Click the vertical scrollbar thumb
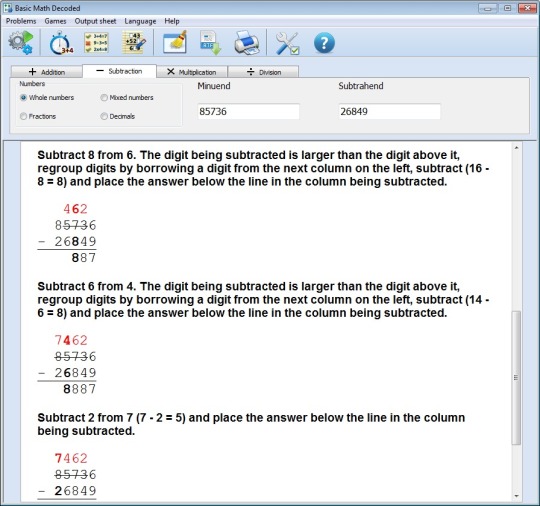This screenshot has width=540, height=506. pos(516,378)
